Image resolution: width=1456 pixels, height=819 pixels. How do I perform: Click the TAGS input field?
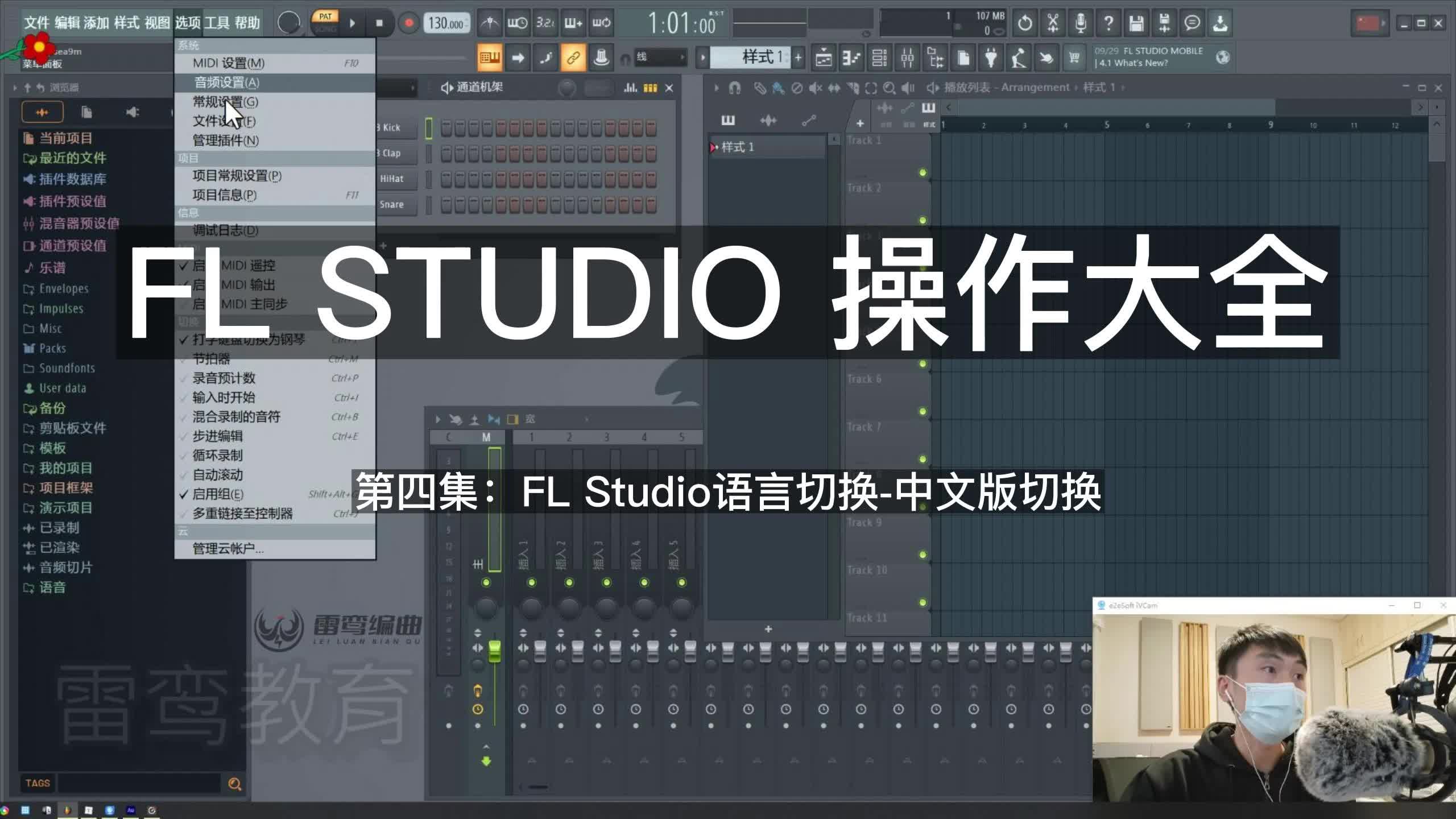pos(139,783)
